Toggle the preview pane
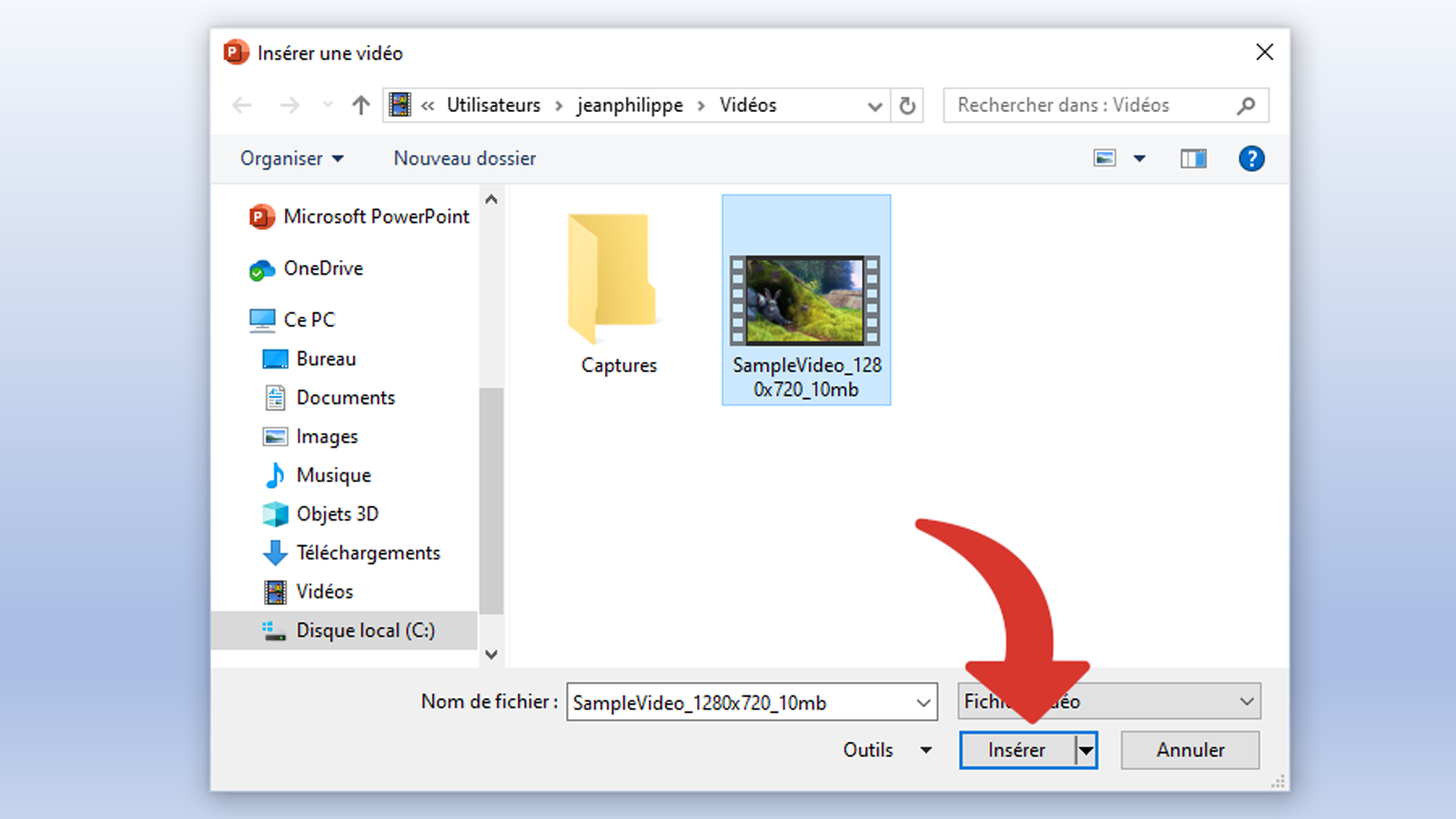Image resolution: width=1456 pixels, height=819 pixels. (x=1193, y=159)
